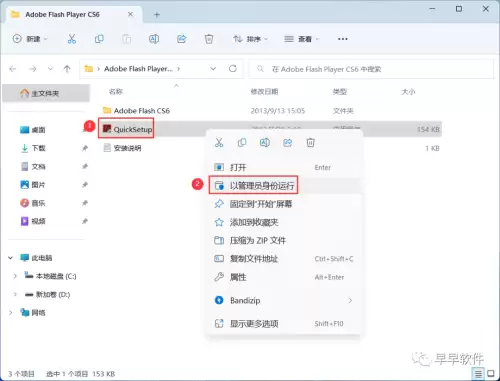Click Delete icon in context menu

point(310,143)
